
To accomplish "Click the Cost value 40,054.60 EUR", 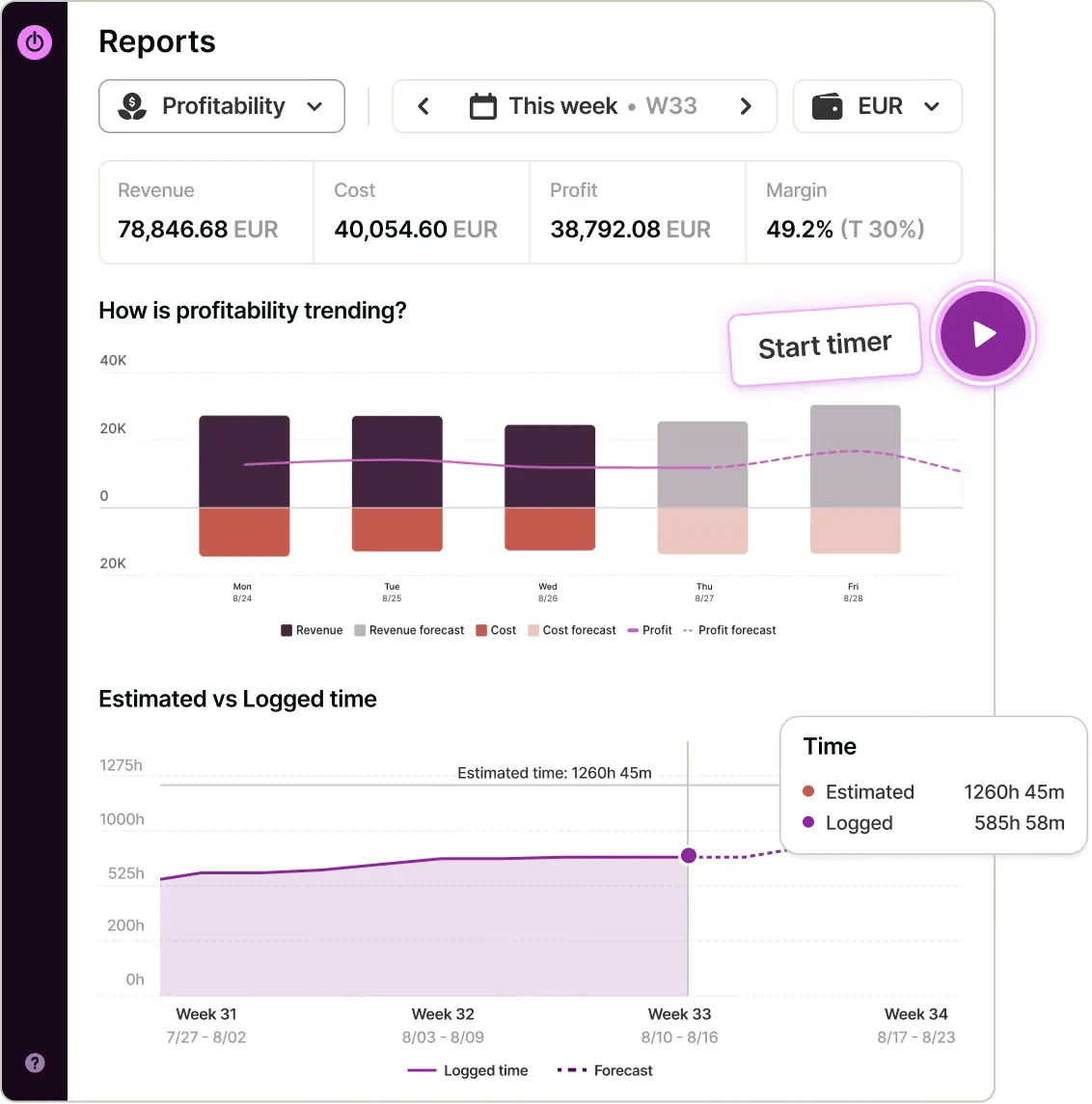I will tap(416, 230).
